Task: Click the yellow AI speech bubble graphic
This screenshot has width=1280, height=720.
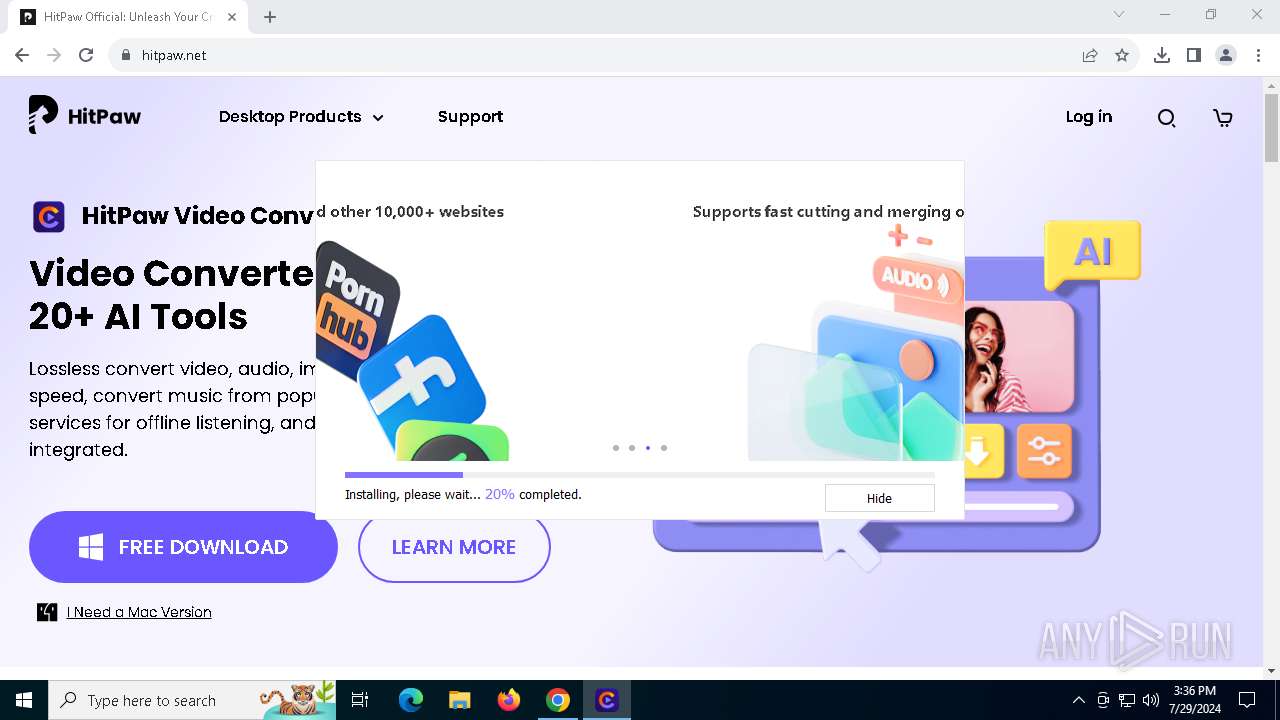Action: (1093, 253)
